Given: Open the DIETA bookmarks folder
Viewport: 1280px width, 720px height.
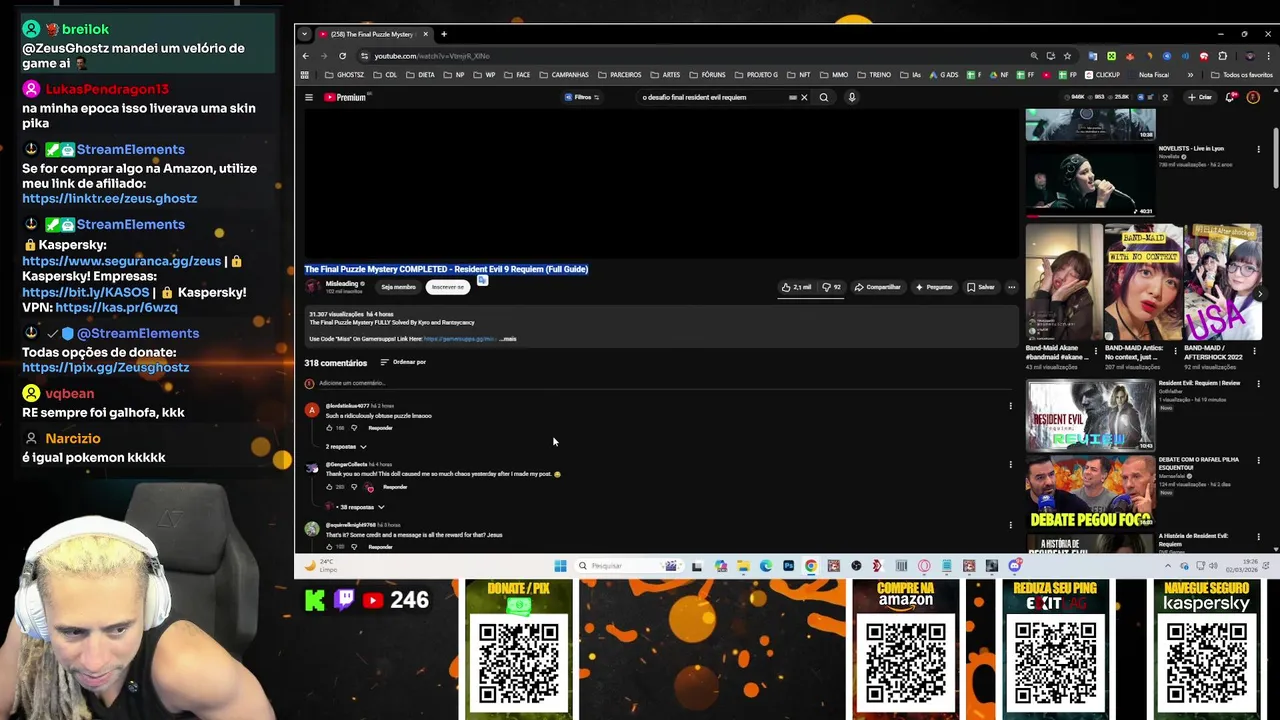Looking at the screenshot, I should [421, 75].
